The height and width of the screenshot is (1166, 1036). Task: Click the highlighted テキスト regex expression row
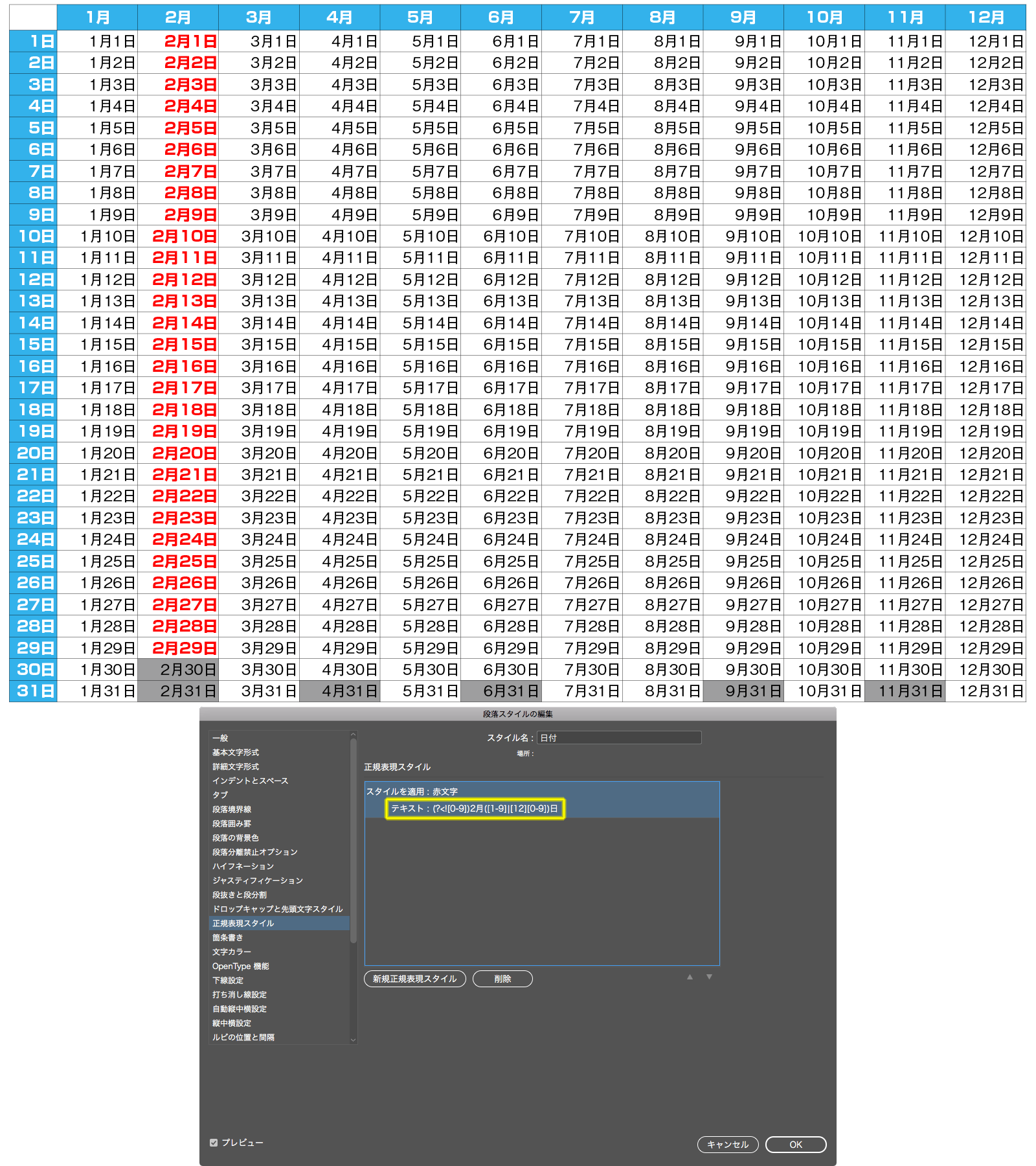point(475,808)
